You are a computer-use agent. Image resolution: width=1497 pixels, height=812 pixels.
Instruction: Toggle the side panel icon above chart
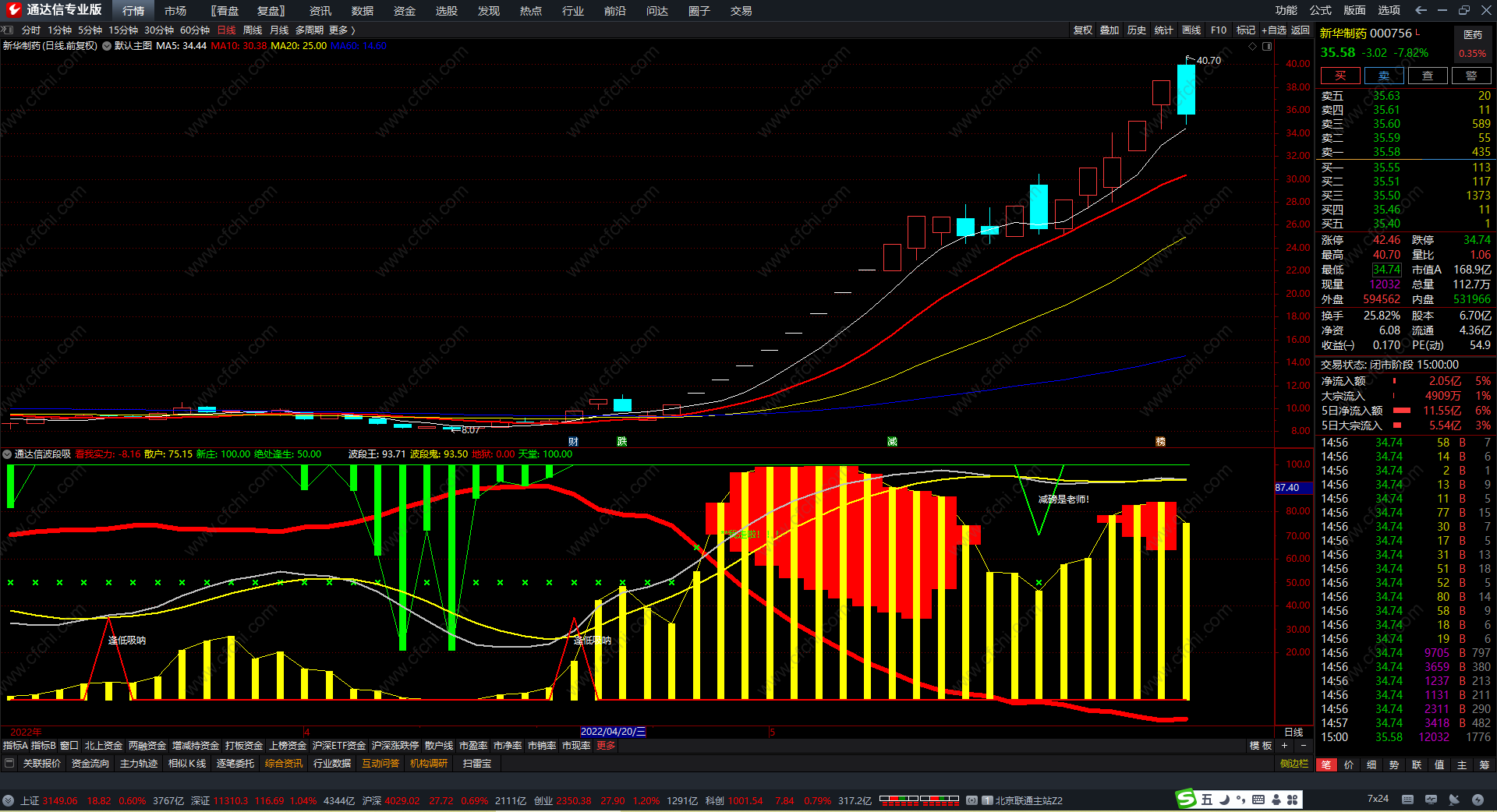pos(1267,46)
